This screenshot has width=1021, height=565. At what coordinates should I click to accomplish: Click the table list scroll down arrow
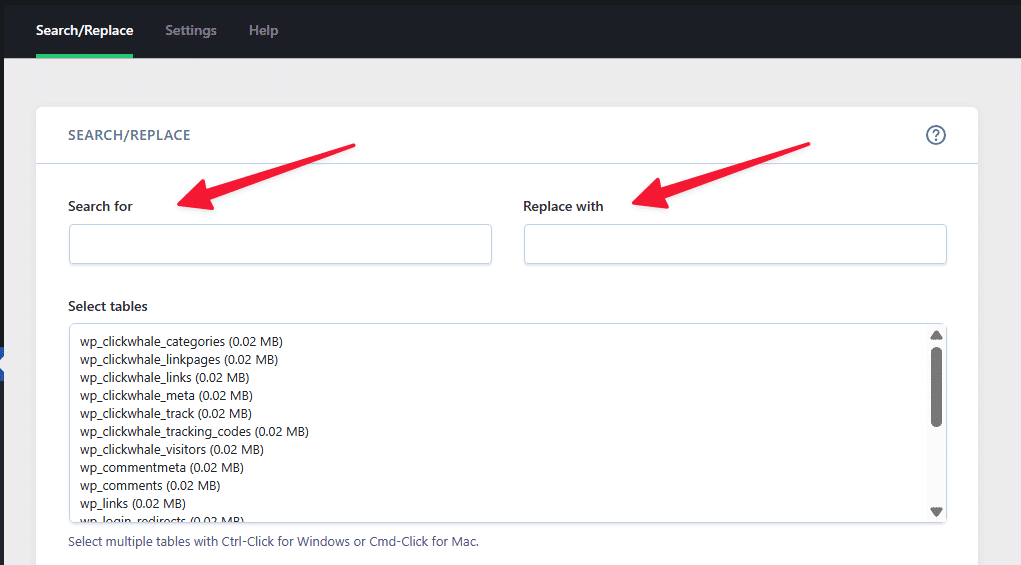pyautogui.click(x=936, y=512)
